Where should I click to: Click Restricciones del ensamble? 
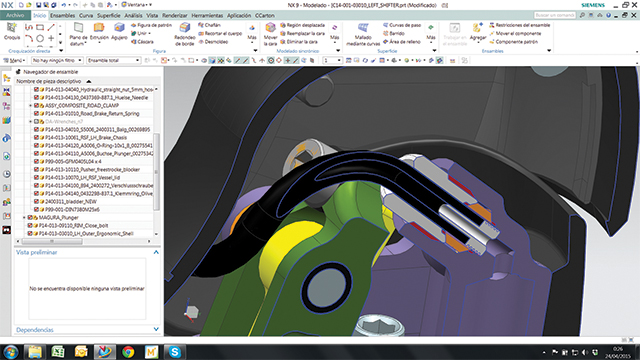tap(520, 25)
